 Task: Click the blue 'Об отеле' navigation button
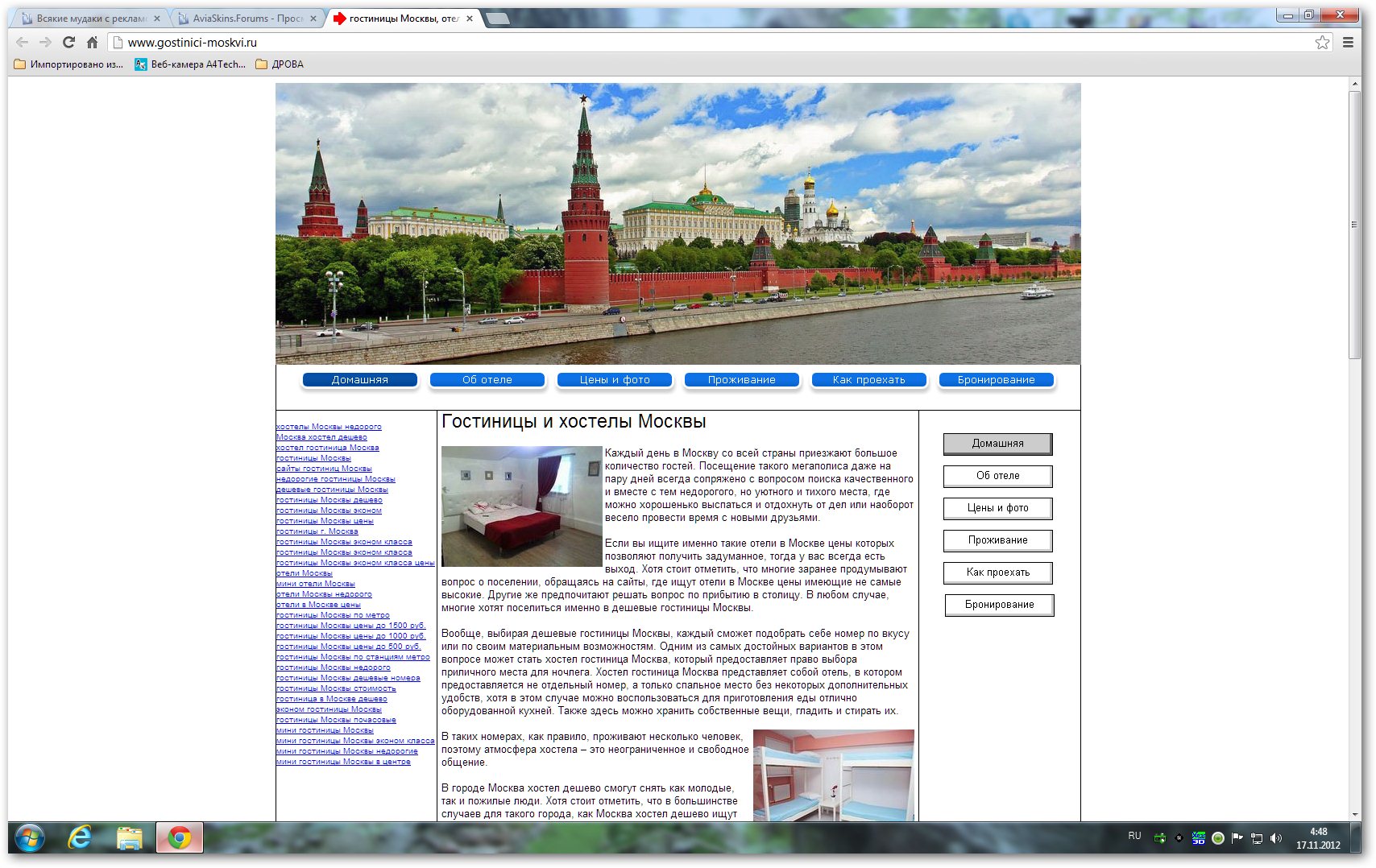[487, 380]
